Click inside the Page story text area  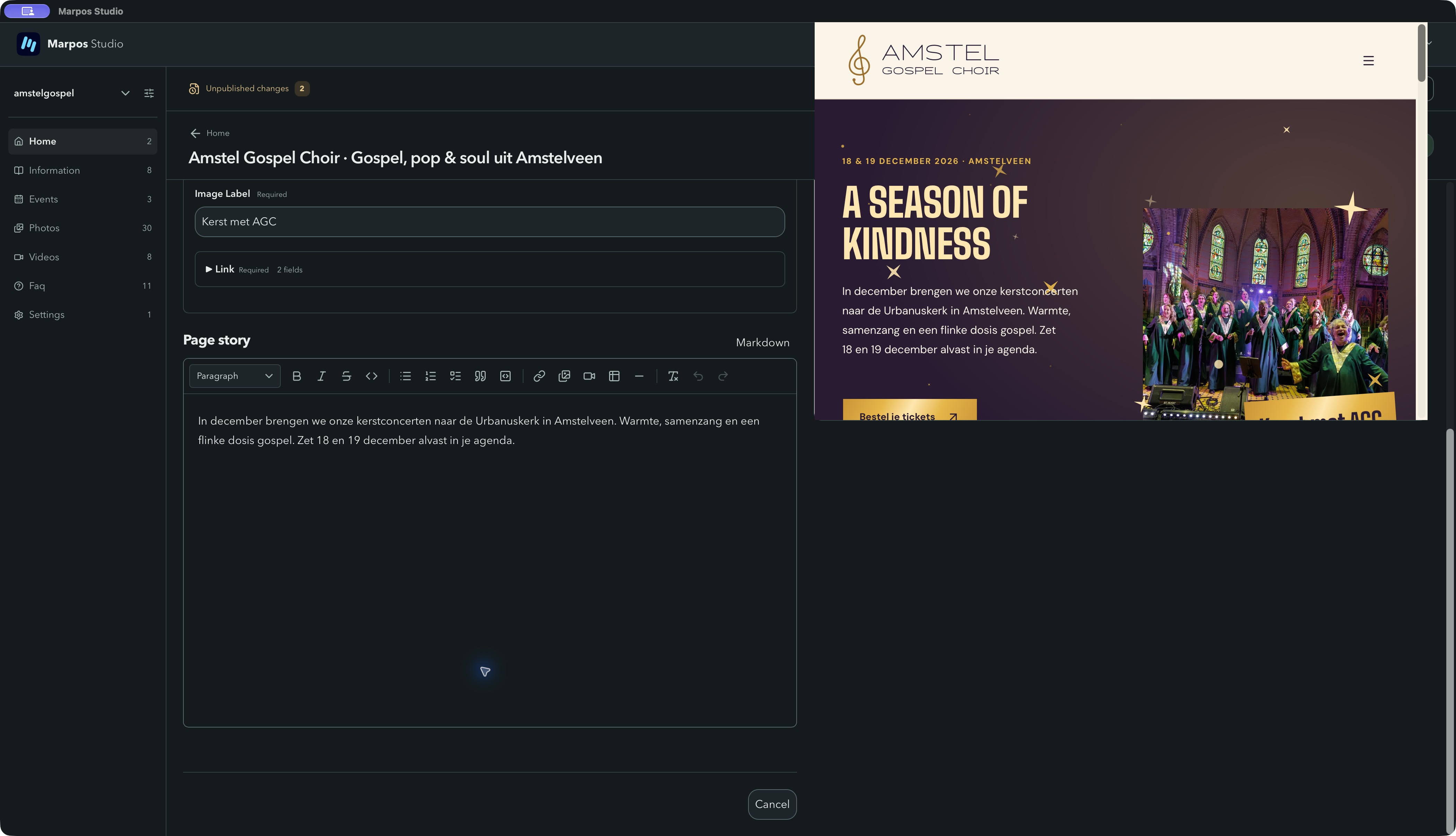[490, 560]
